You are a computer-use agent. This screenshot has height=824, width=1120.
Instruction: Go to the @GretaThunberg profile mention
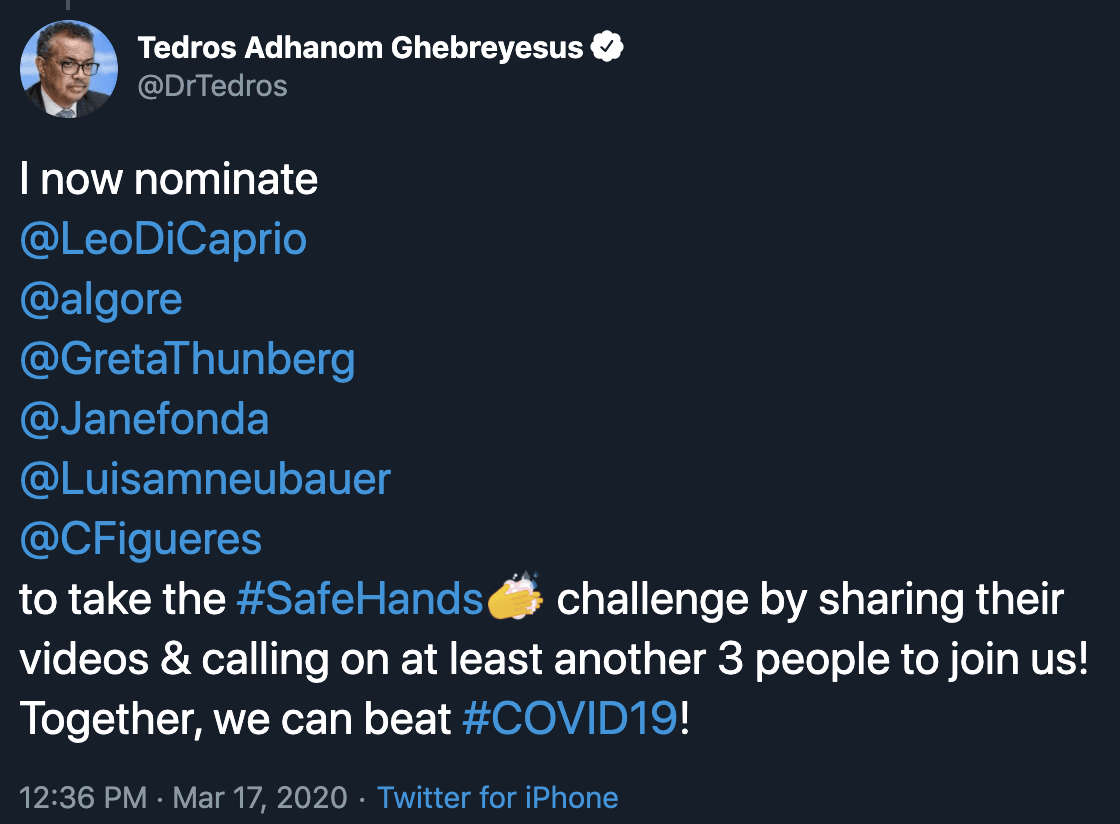[187, 360]
